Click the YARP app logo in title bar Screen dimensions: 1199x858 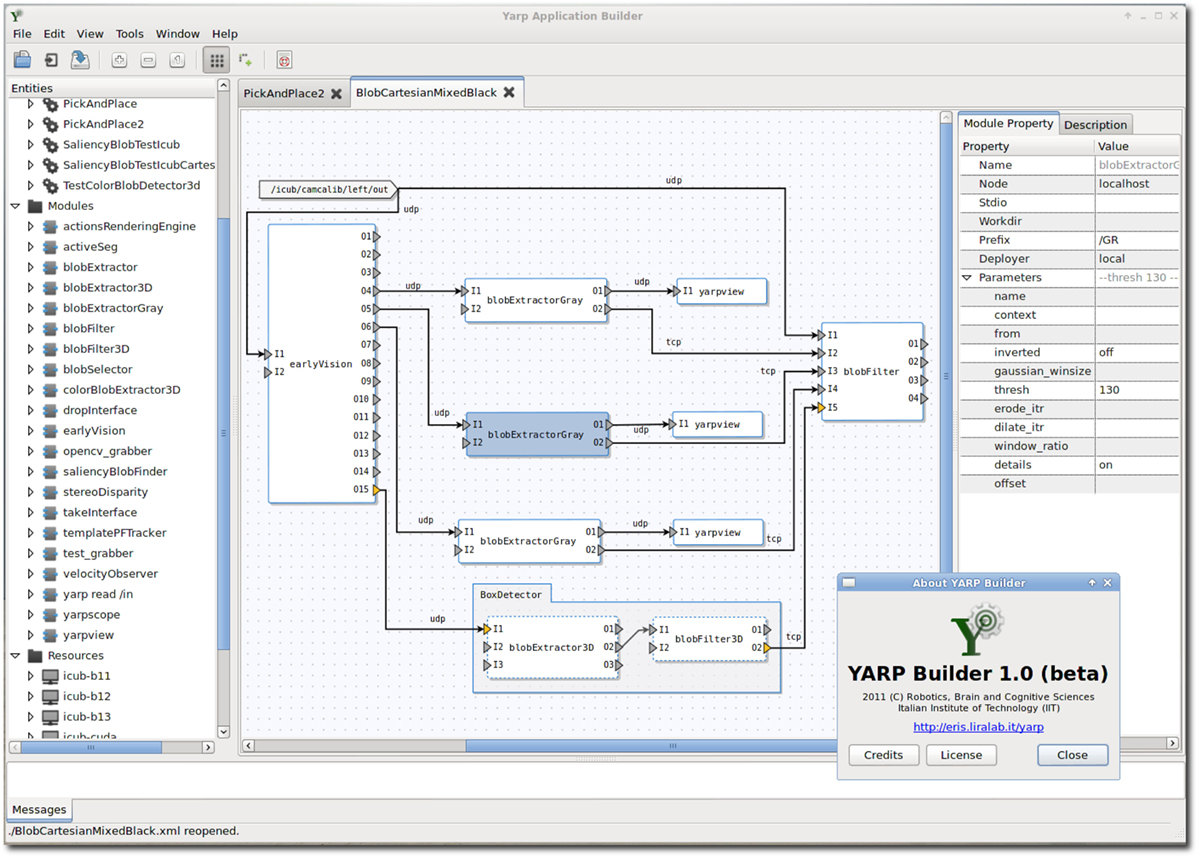click(x=16, y=15)
